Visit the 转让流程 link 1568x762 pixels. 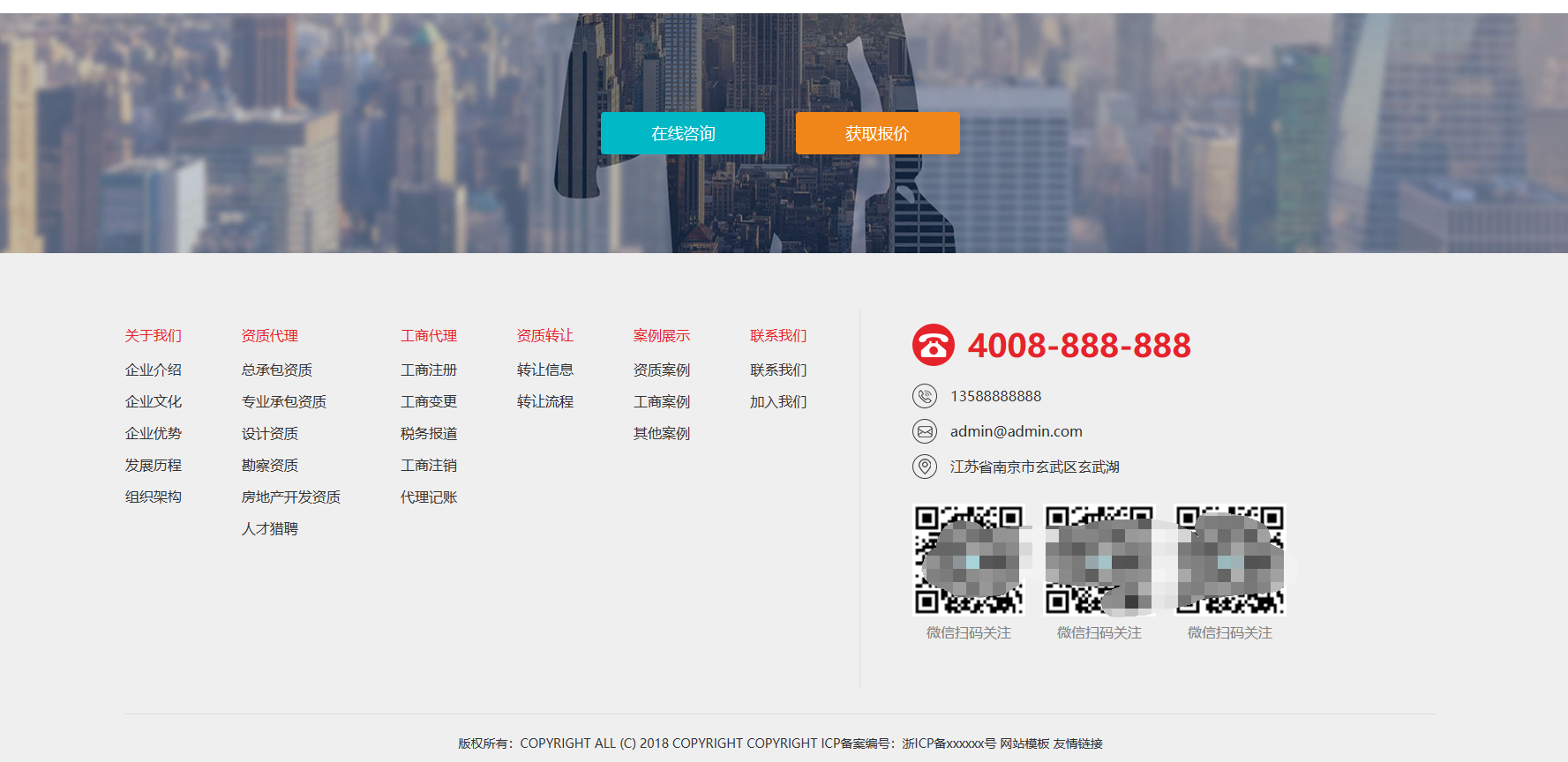544,402
